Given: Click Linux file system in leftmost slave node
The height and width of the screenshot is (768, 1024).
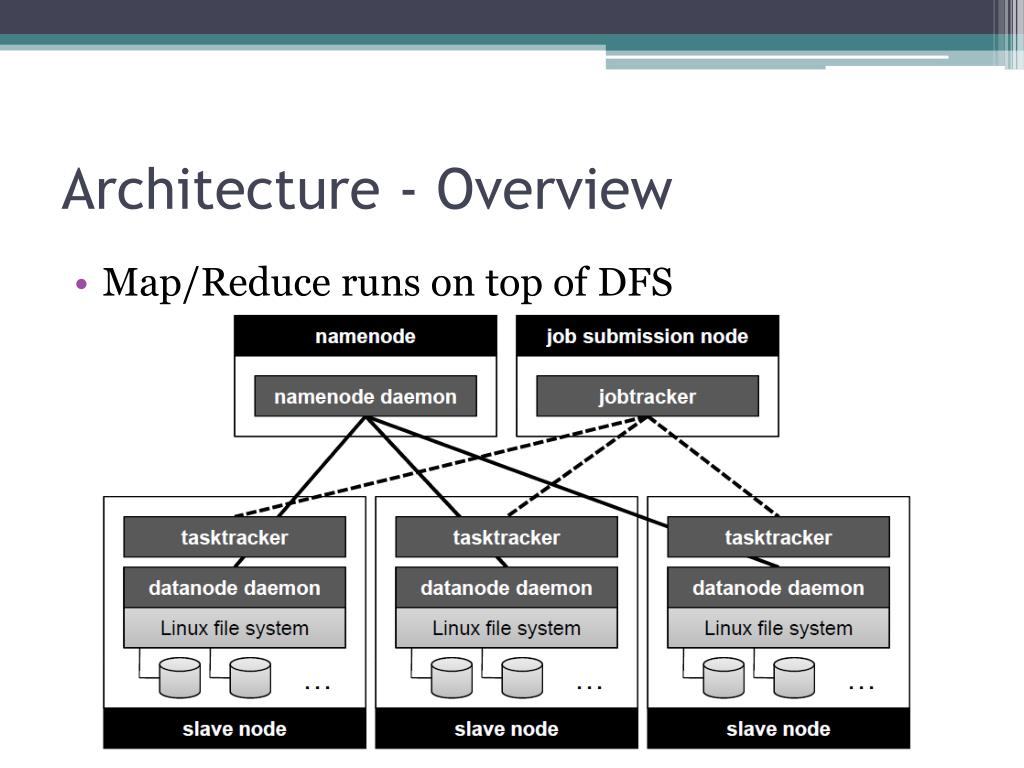Looking at the screenshot, I should 234,628.
